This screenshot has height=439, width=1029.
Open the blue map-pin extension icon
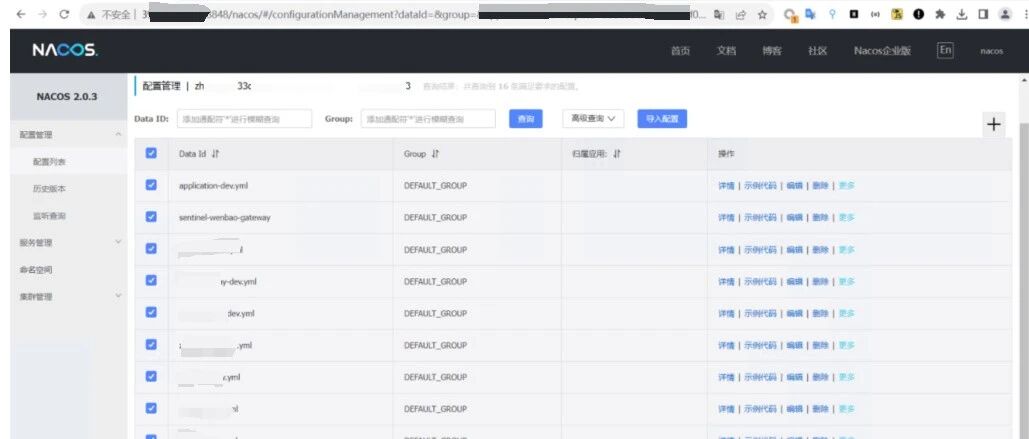click(x=832, y=14)
